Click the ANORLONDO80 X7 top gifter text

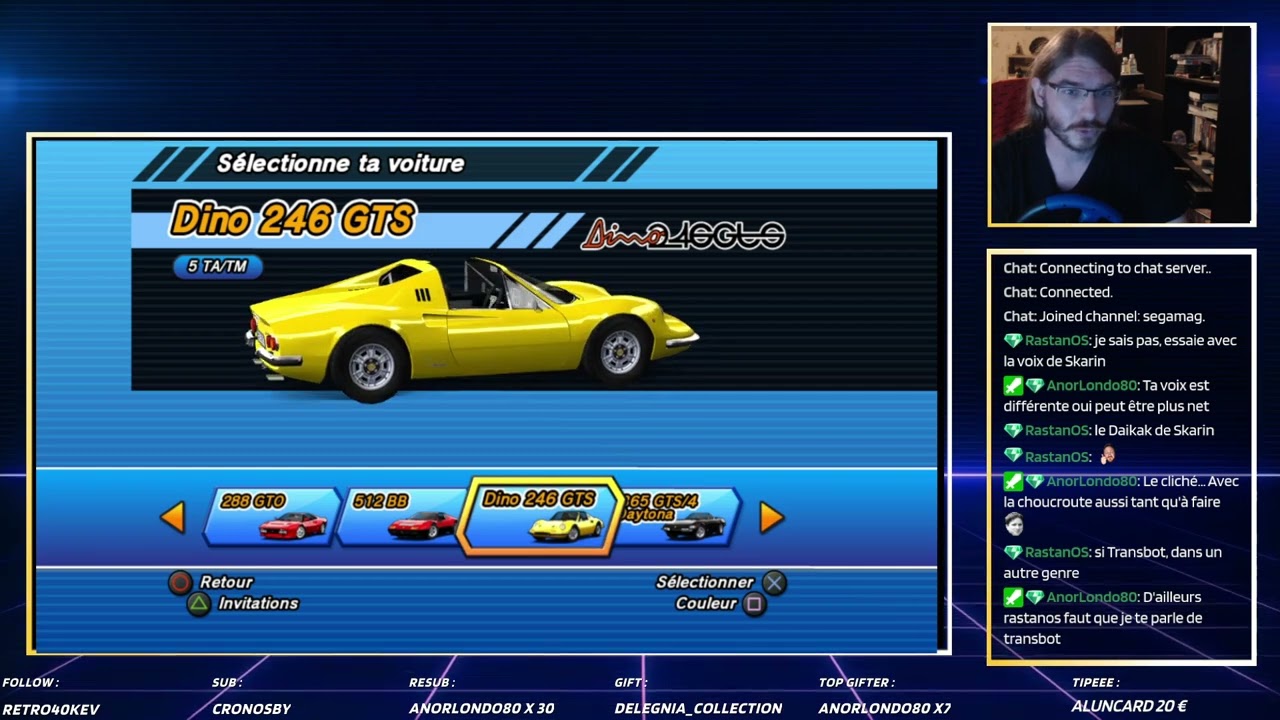884,708
